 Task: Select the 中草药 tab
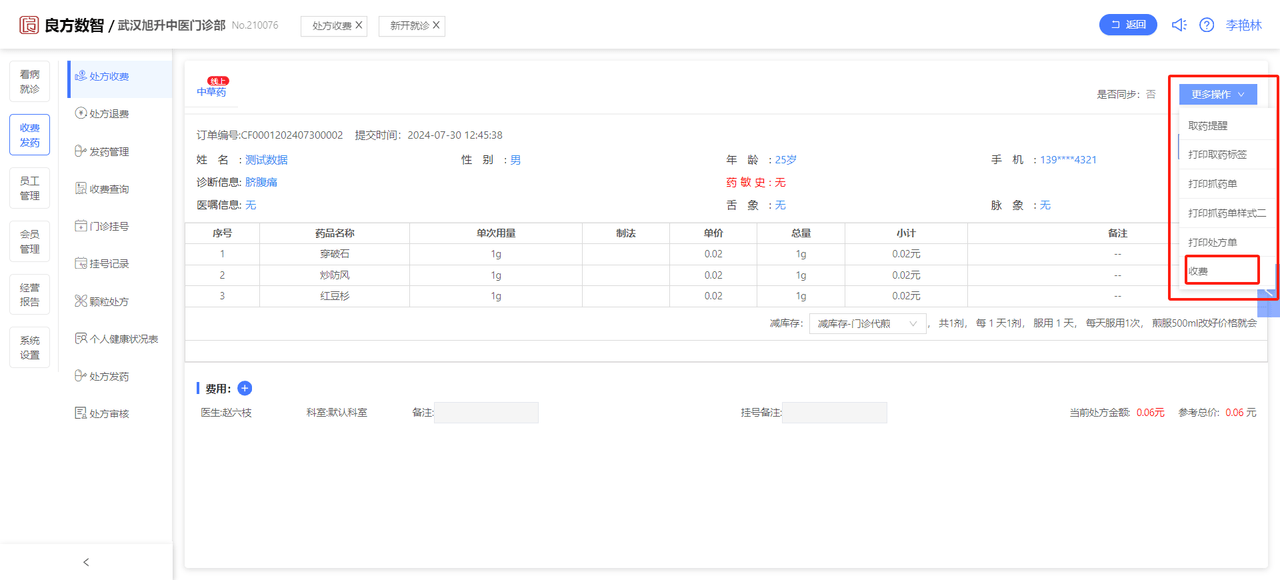pos(211,92)
